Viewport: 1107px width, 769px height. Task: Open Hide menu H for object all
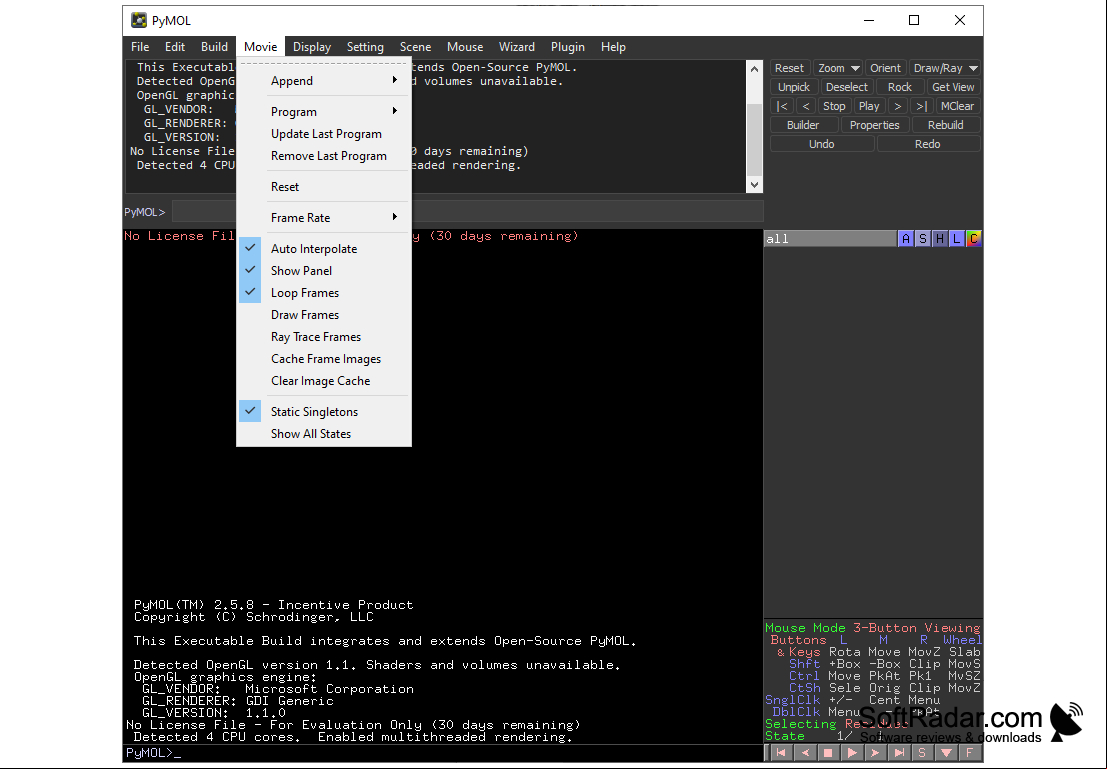point(939,239)
